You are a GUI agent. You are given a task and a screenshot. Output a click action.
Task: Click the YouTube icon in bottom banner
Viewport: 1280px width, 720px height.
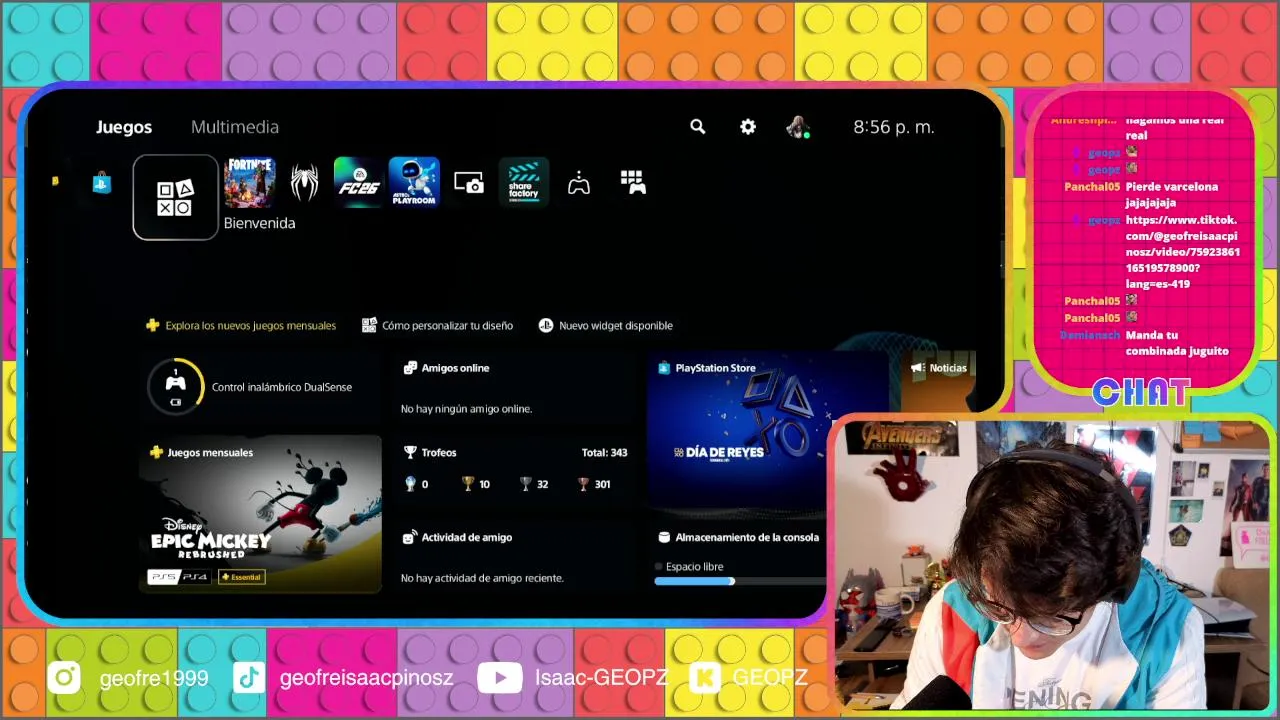[499, 678]
